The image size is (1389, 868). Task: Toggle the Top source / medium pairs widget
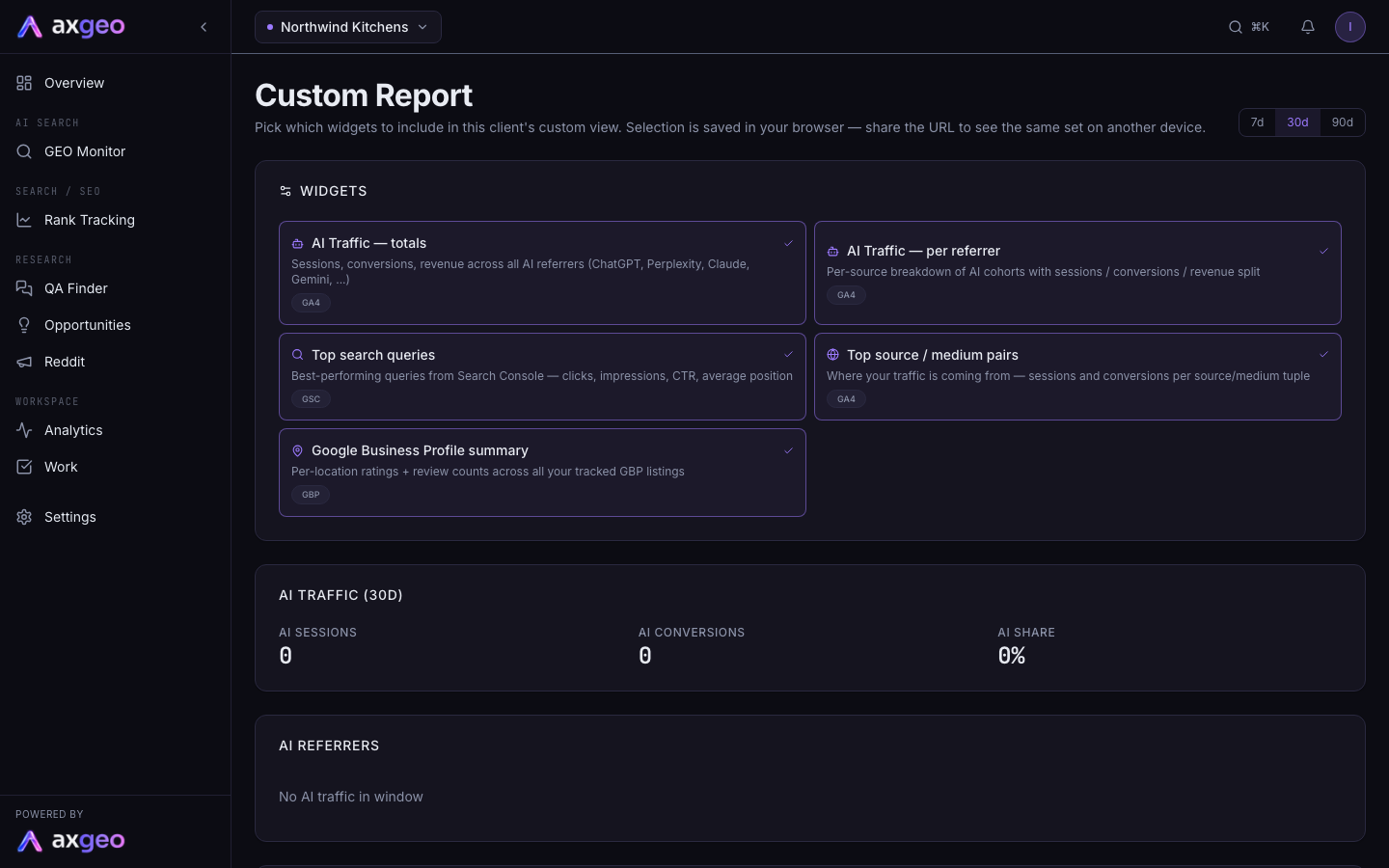tap(1077, 376)
